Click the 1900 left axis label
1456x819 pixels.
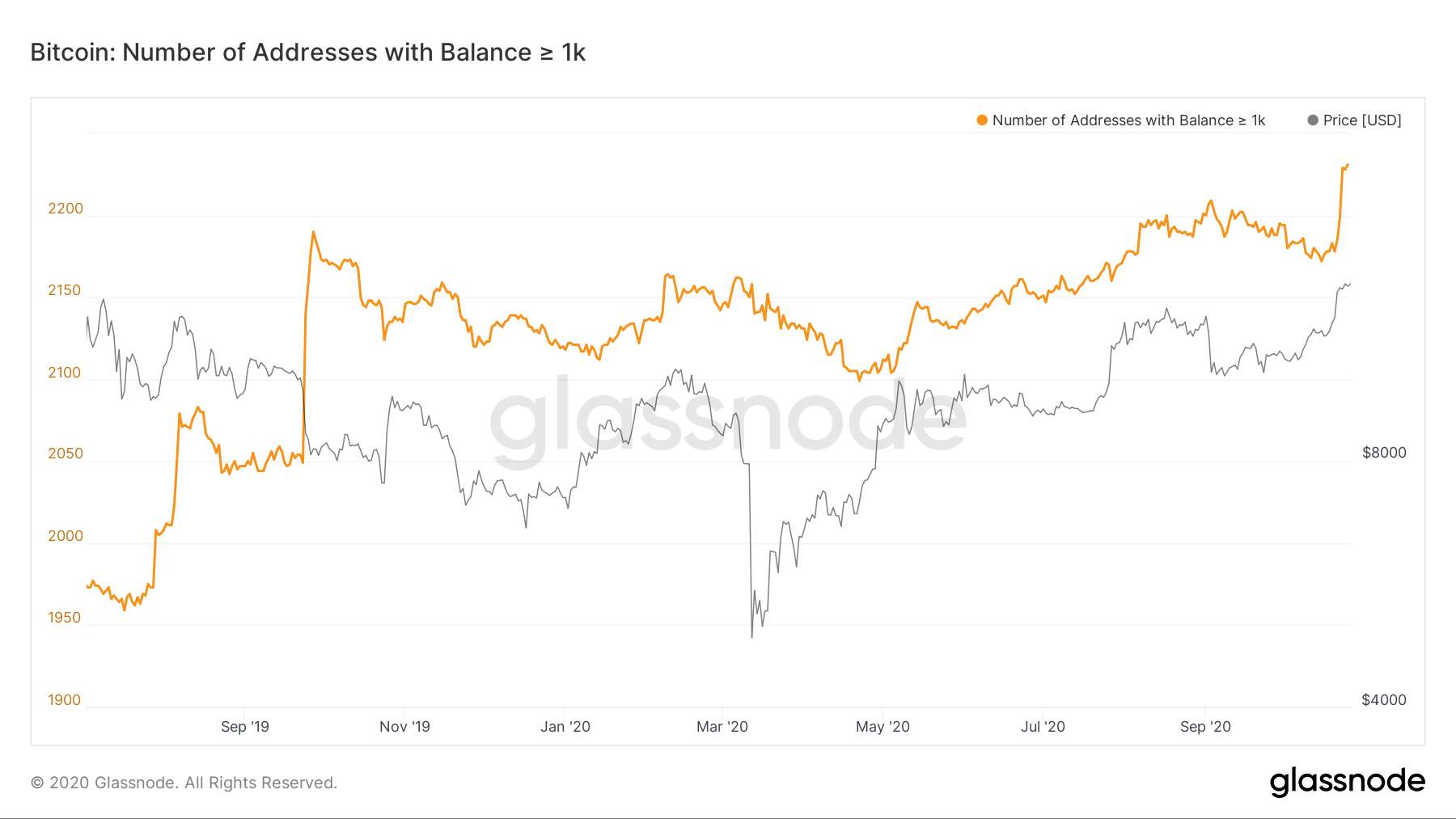(65, 700)
